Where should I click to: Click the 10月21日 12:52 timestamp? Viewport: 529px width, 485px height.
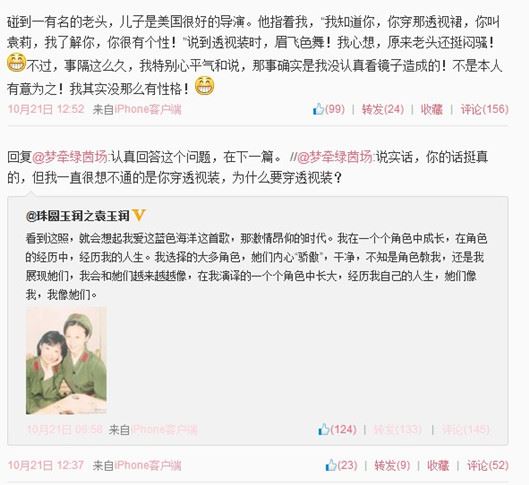pos(46,109)
